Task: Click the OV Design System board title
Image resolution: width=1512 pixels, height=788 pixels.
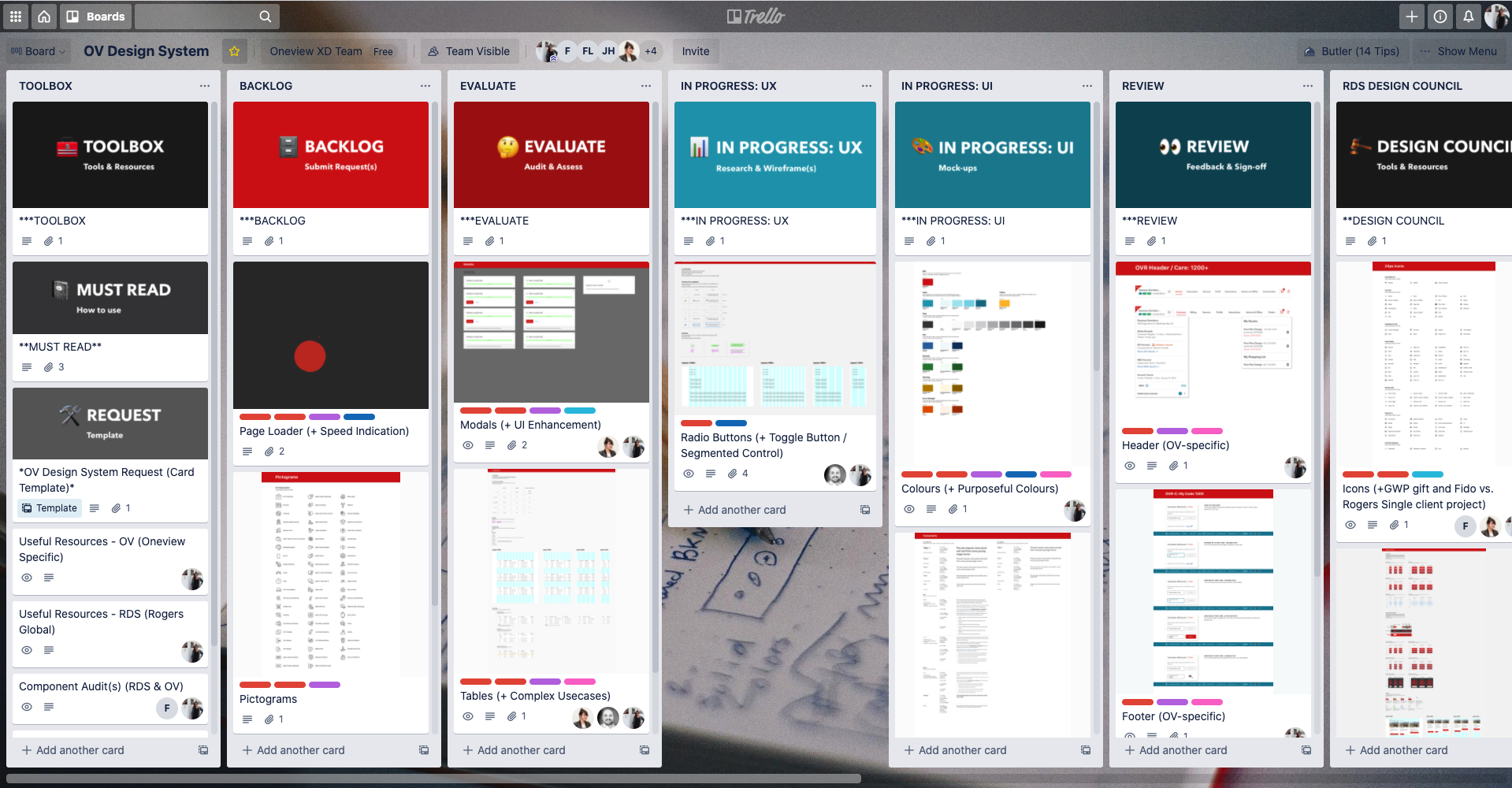Action: point(147,51)
